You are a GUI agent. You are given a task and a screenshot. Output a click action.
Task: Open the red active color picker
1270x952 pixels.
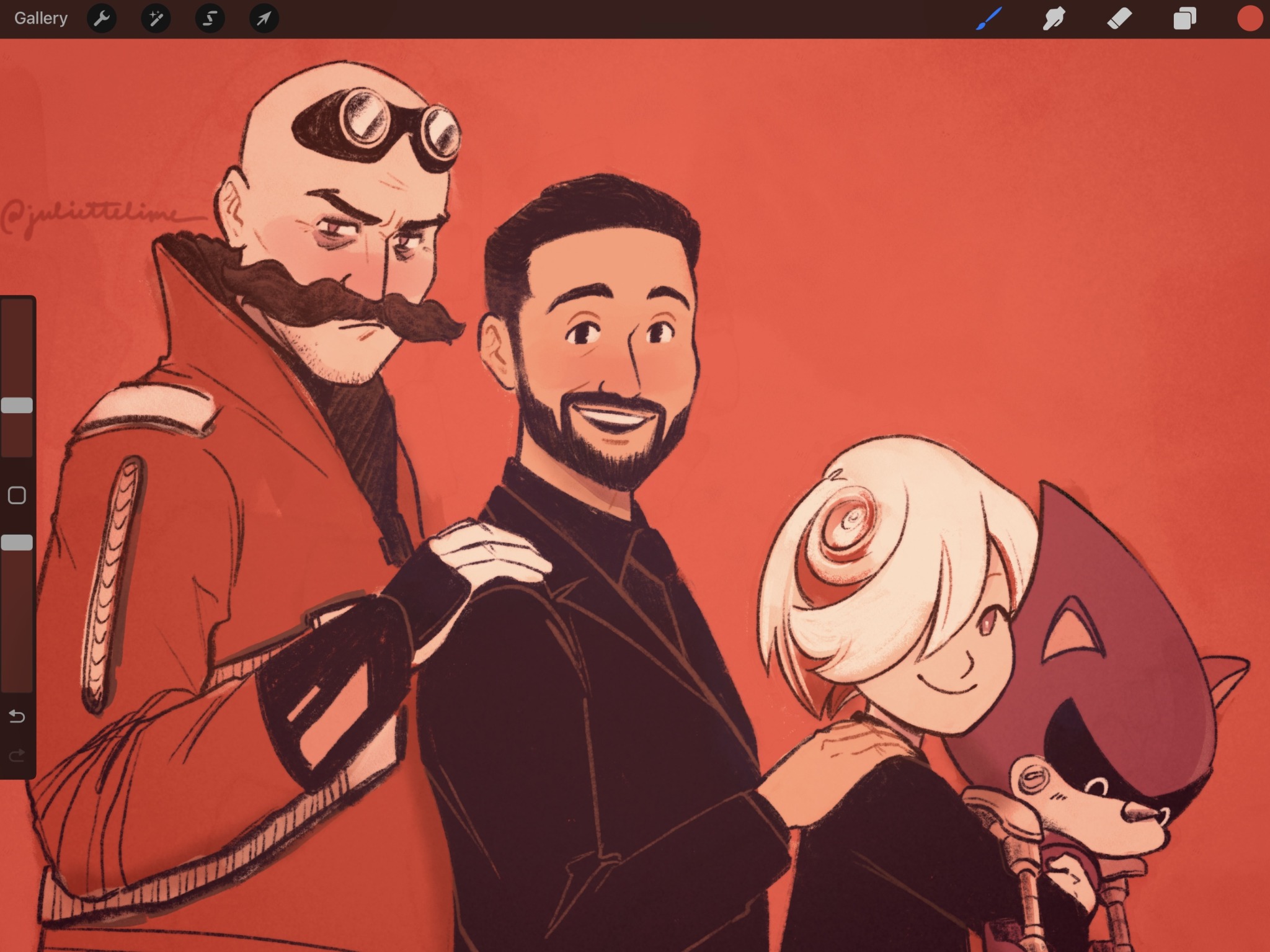click(1250, 19)
